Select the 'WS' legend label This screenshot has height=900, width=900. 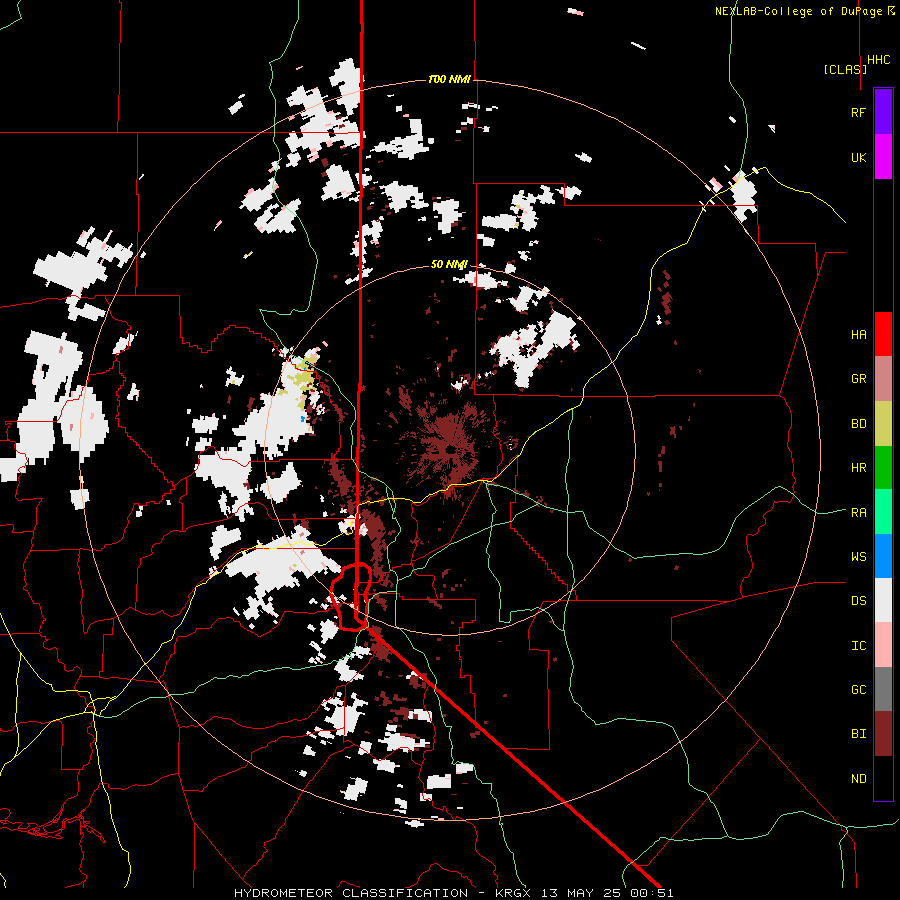[x=858, y=557]
